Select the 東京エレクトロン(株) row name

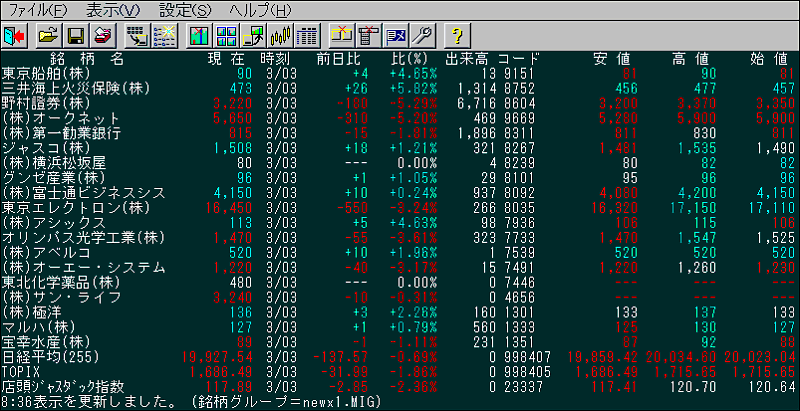click(76, 208)
